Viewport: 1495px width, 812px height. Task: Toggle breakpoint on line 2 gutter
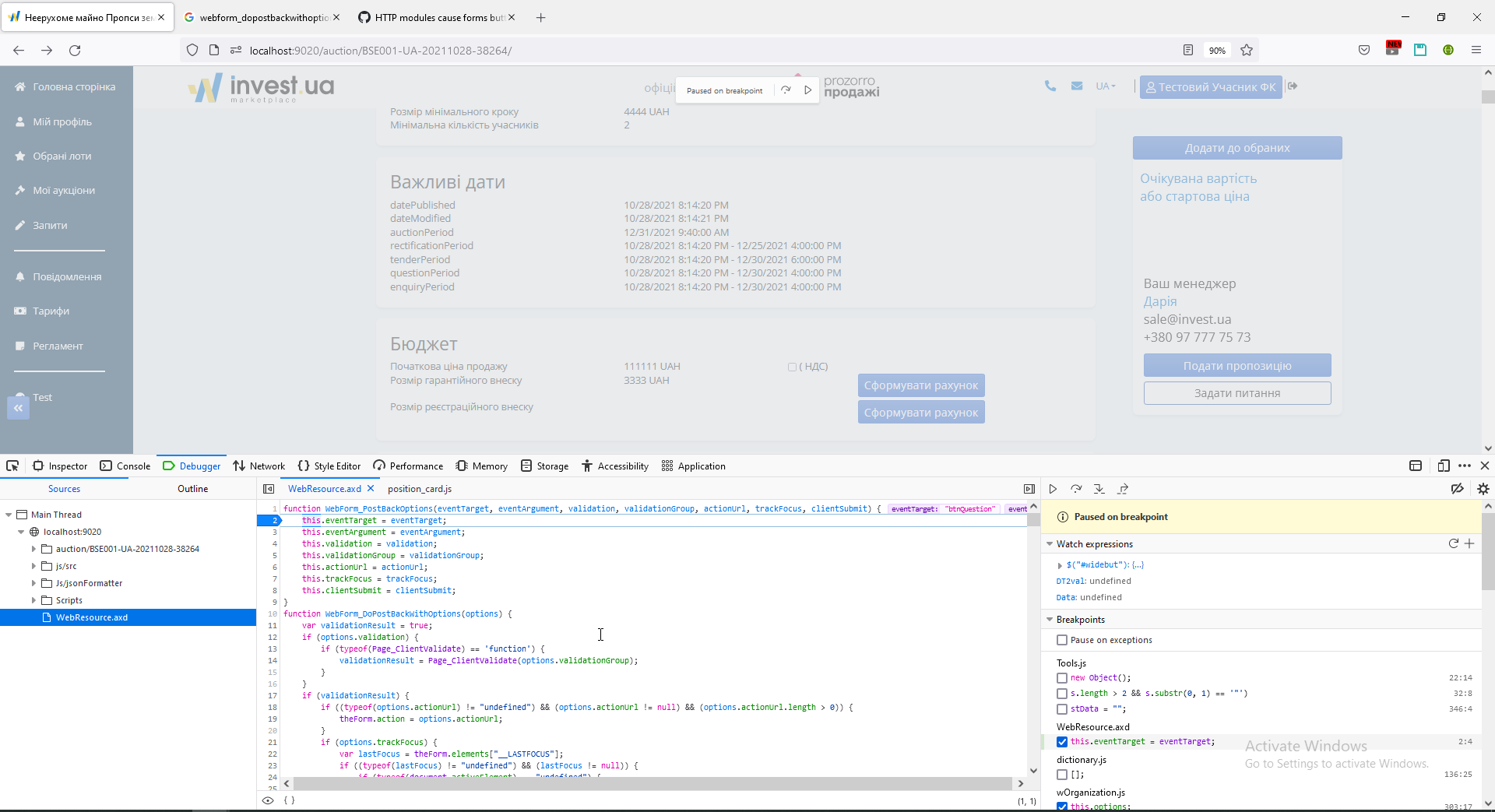pos(269,521)
